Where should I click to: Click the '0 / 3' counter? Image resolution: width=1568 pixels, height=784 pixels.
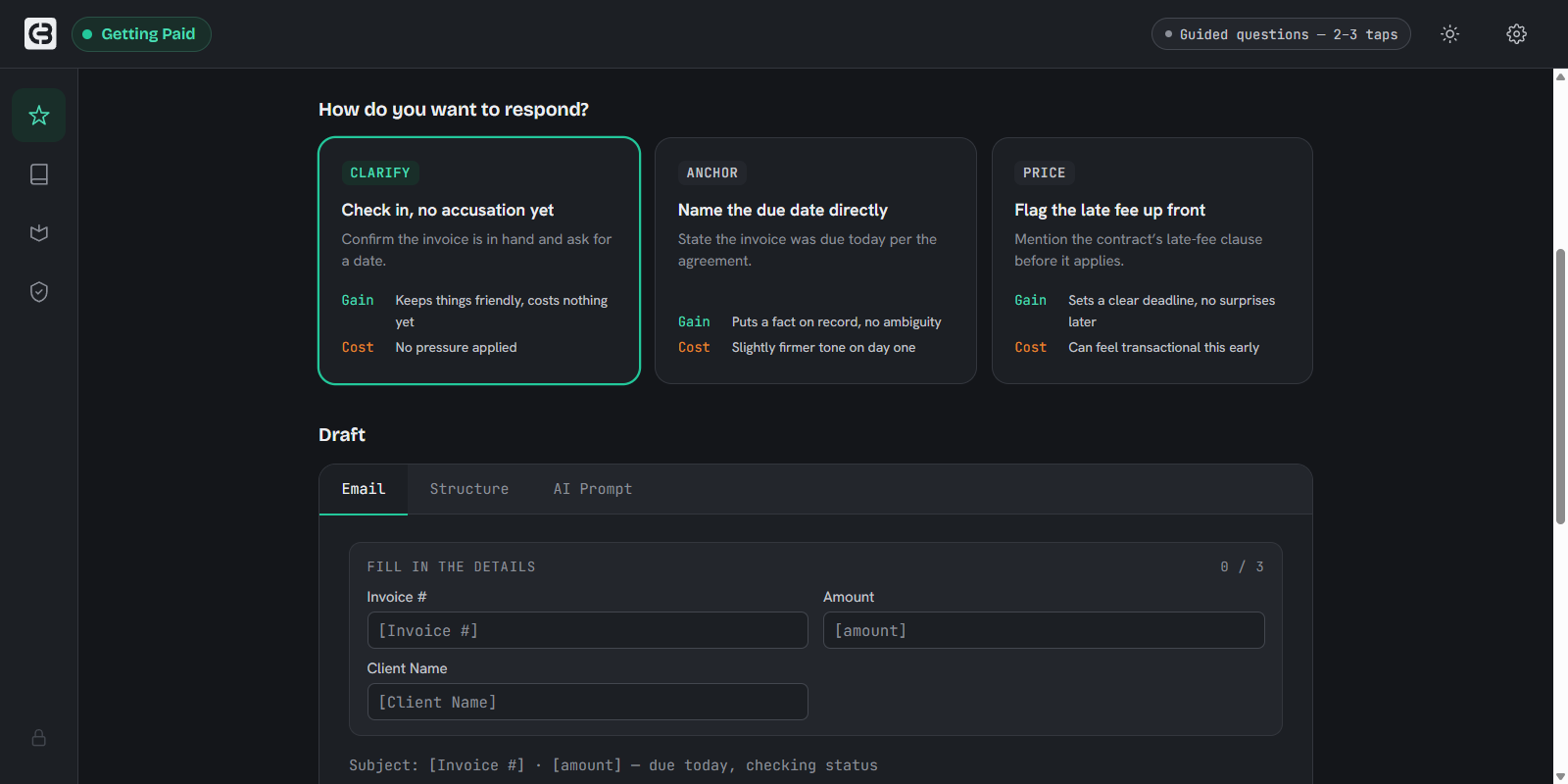coord(1242,567)
